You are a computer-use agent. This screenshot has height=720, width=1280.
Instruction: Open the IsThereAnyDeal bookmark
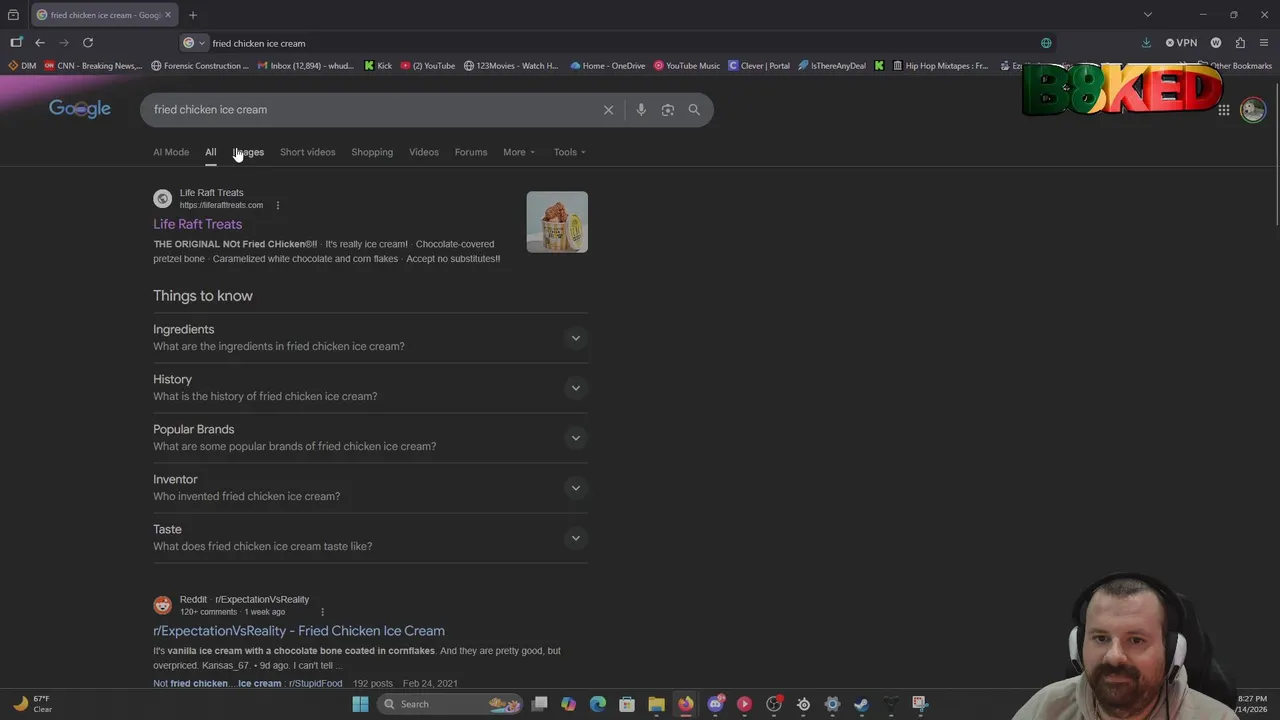click(x=832, y=66)
